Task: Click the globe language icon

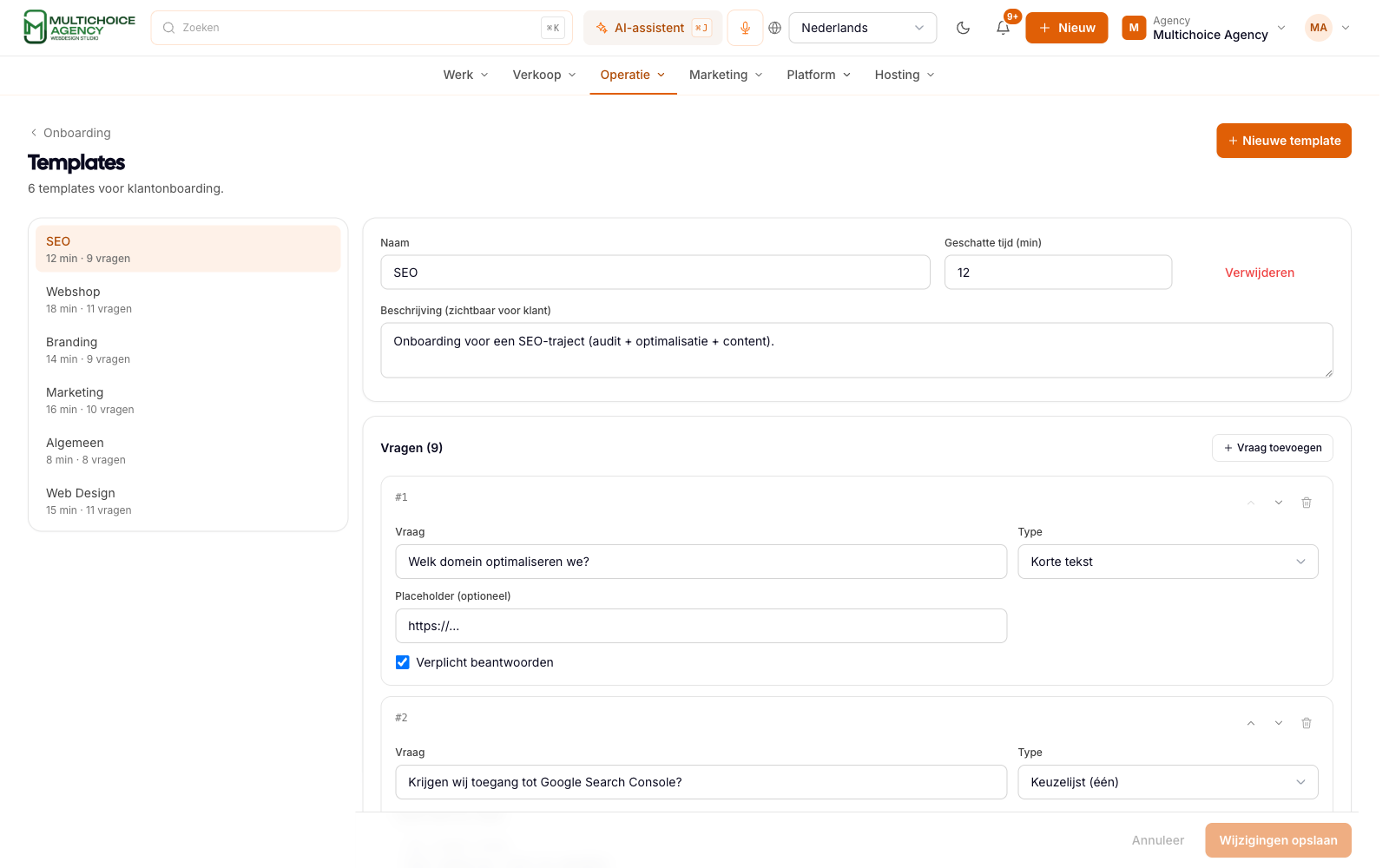Action: pos(775,28)
